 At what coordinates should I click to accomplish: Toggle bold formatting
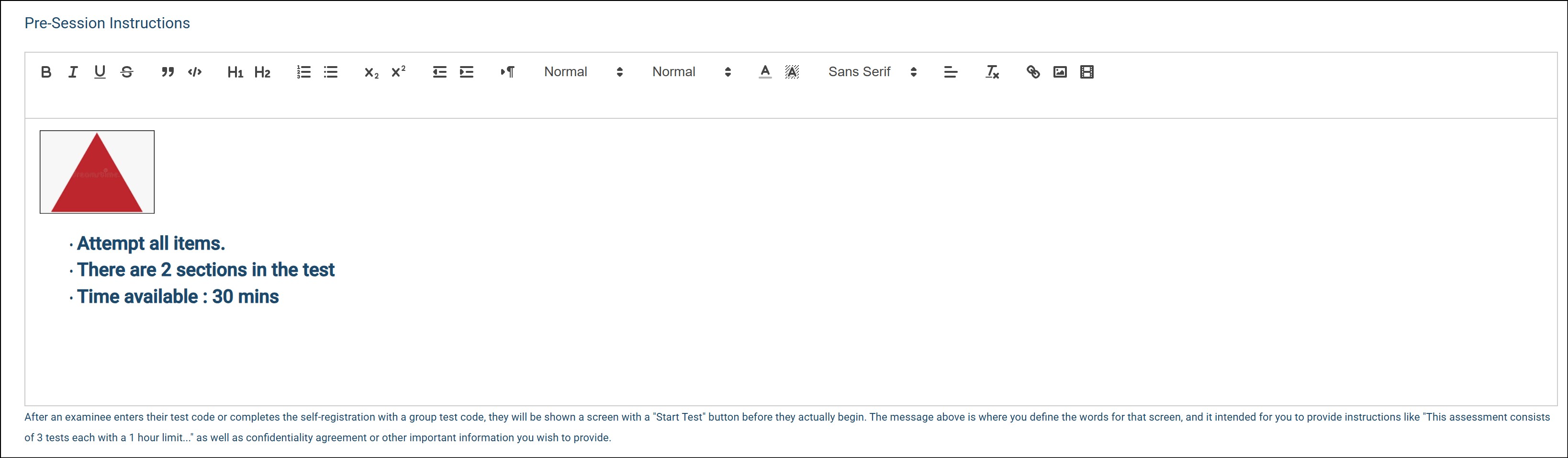45,72
